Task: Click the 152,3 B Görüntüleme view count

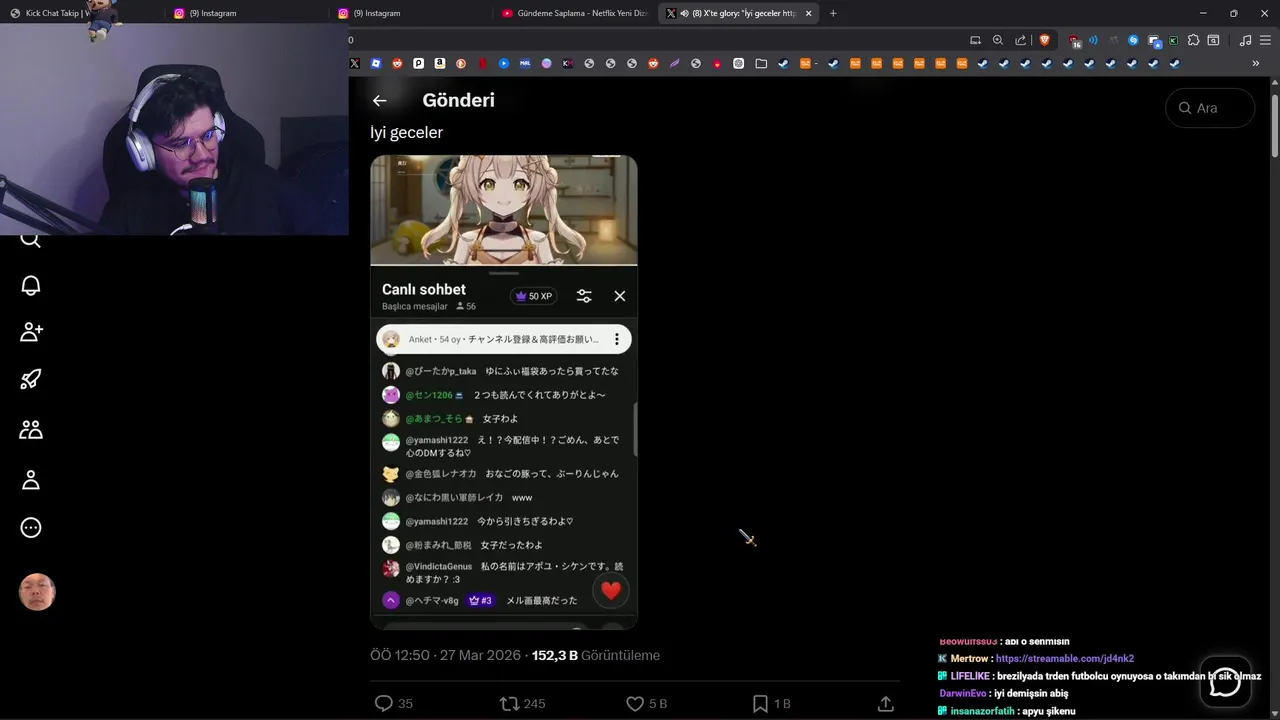Action: (x=596, y=655)
